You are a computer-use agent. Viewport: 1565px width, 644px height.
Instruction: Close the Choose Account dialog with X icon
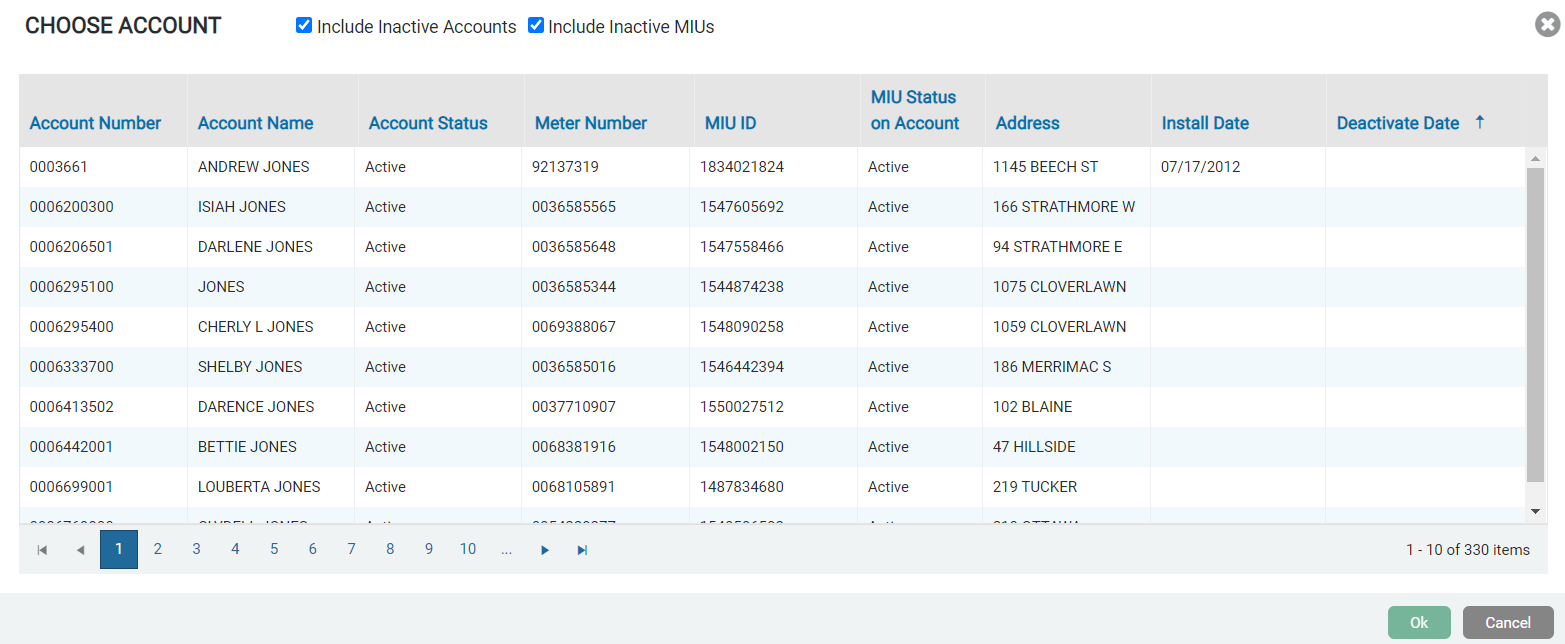pyautogui.click(x=1547, y=25)
